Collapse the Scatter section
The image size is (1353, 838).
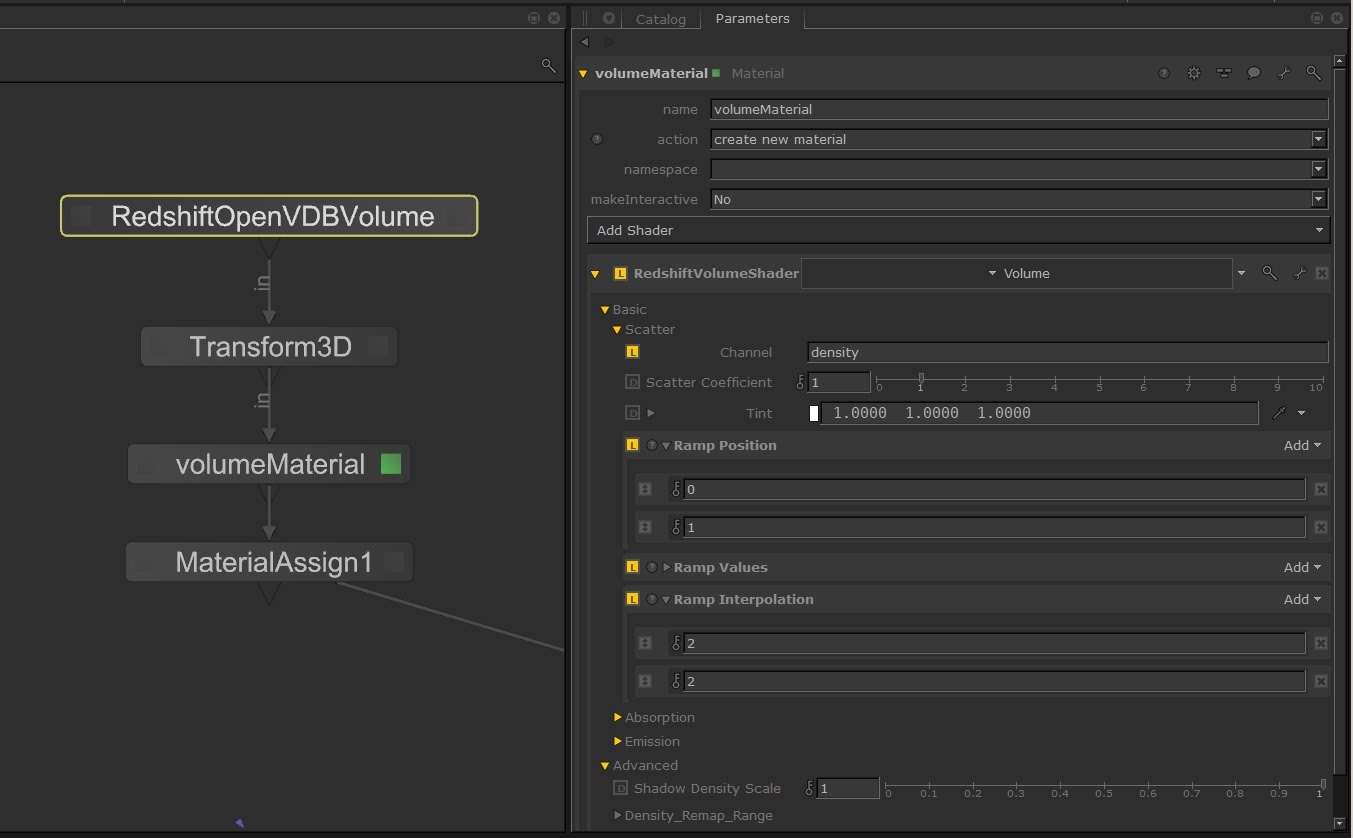tap(617, 329)
